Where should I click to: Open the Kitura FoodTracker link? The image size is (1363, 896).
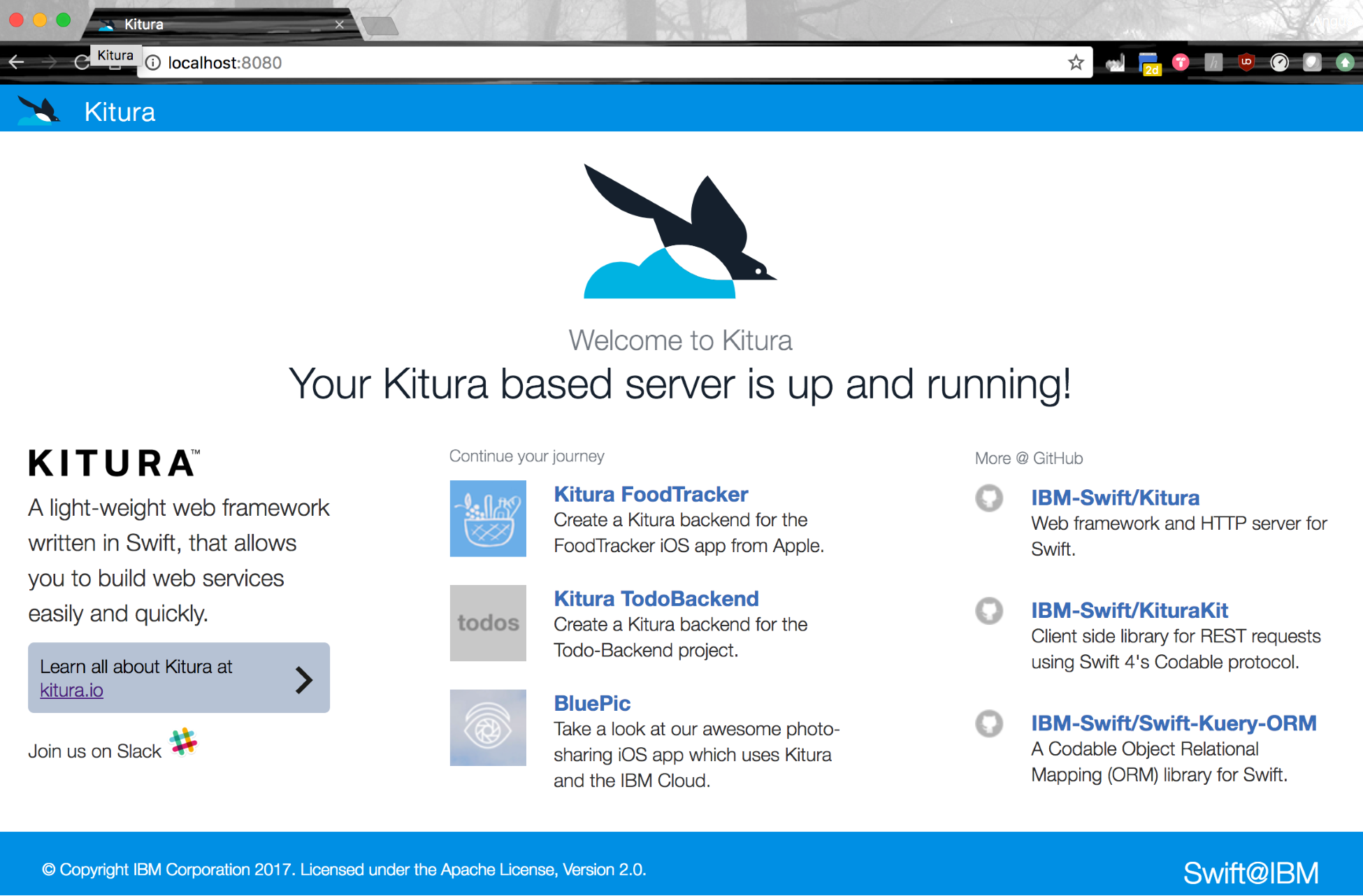pyautogui.click(x=650, y=494)
